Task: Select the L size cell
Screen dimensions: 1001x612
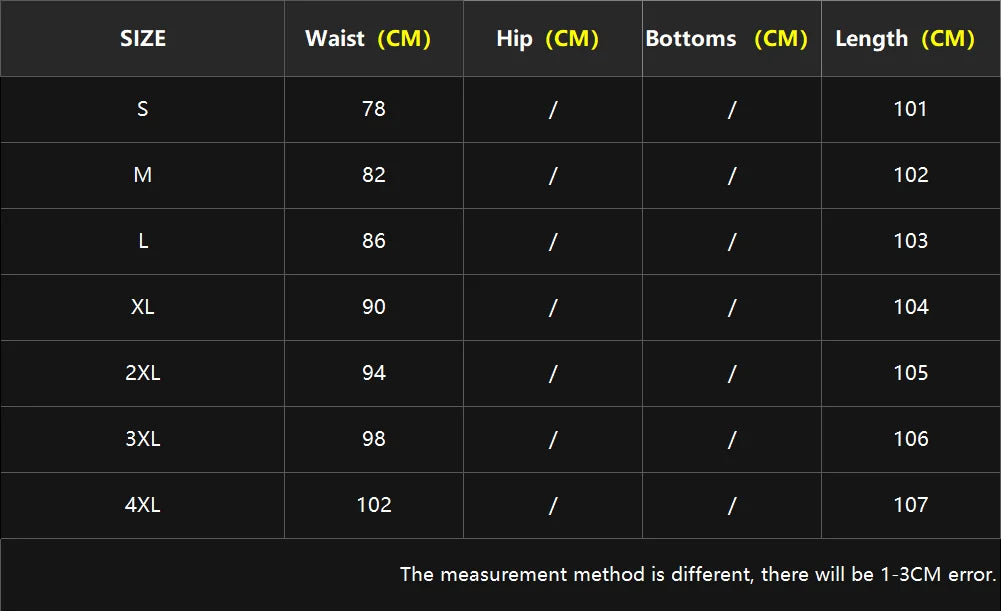Action: click(143, 241)
